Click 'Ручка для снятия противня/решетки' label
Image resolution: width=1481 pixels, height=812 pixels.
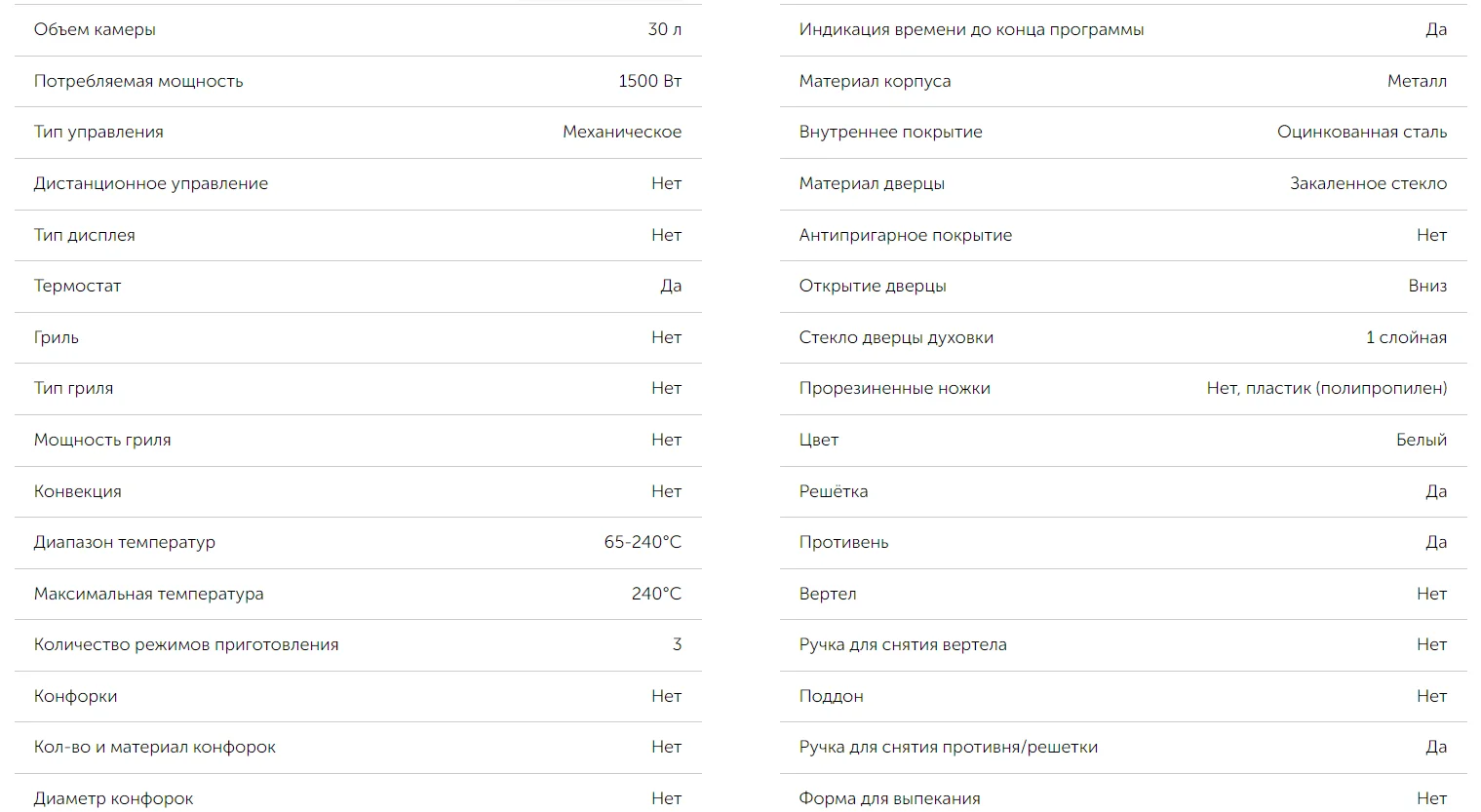[949, 747]
